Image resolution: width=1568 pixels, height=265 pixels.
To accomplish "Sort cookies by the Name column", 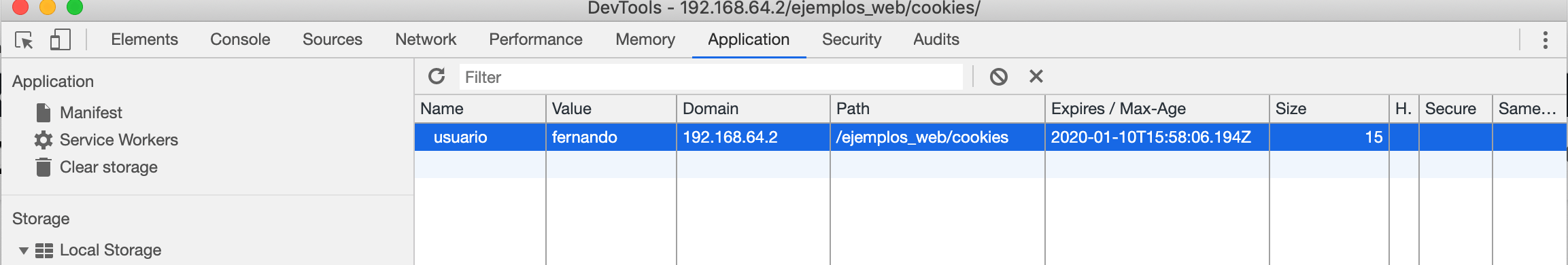I will point(480,109).
